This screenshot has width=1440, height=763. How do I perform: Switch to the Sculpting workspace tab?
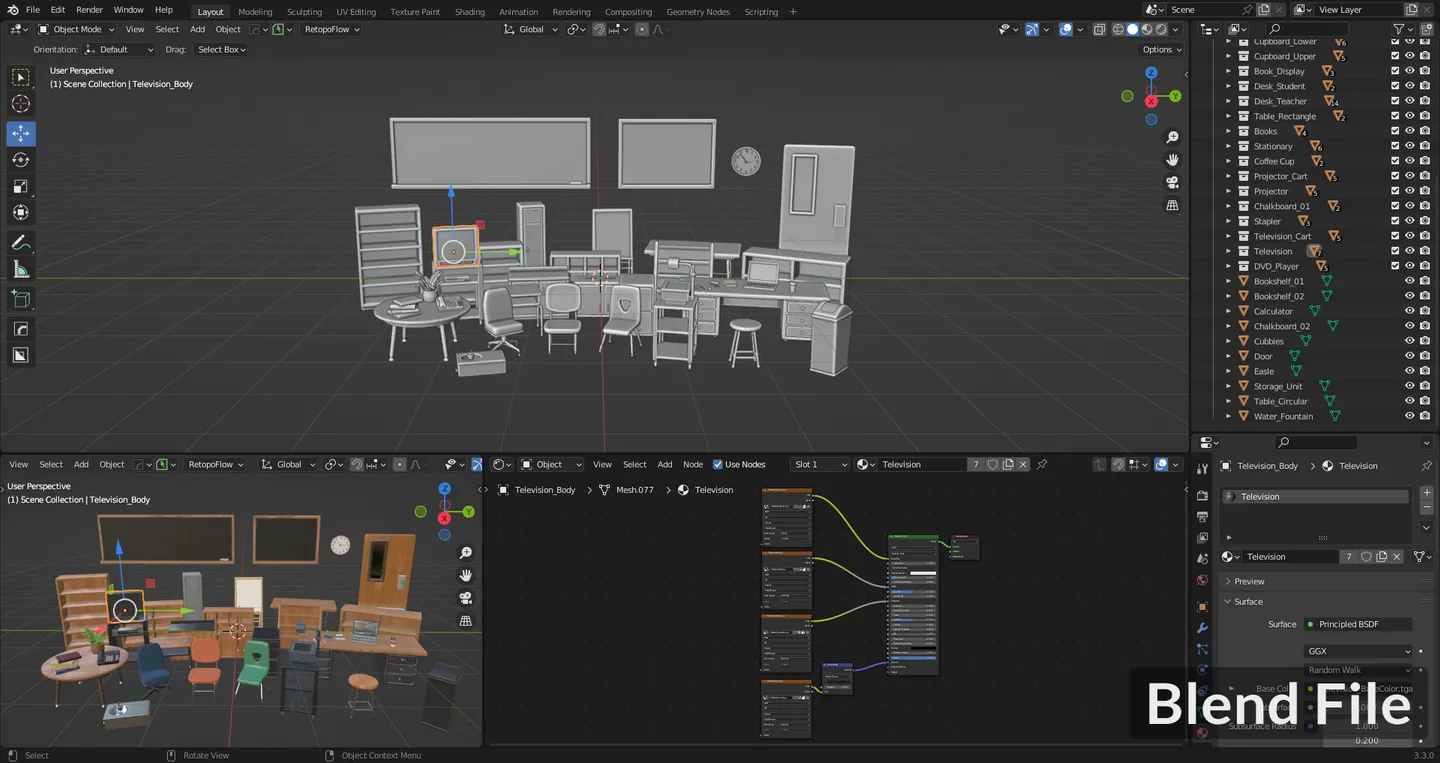[x=304, y=12]
